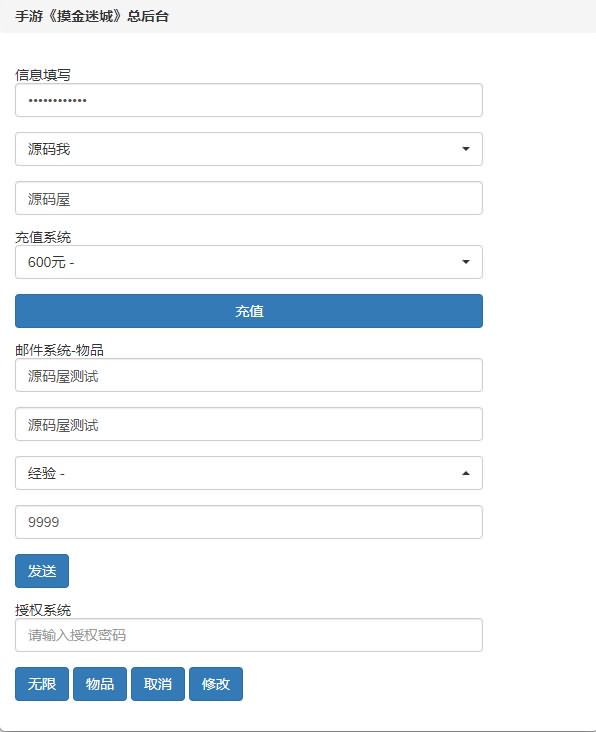Viewport: 596px width, 732px height.
Task: Click the up-arrow caret on 经验 selector
Action: click(465, 473)
